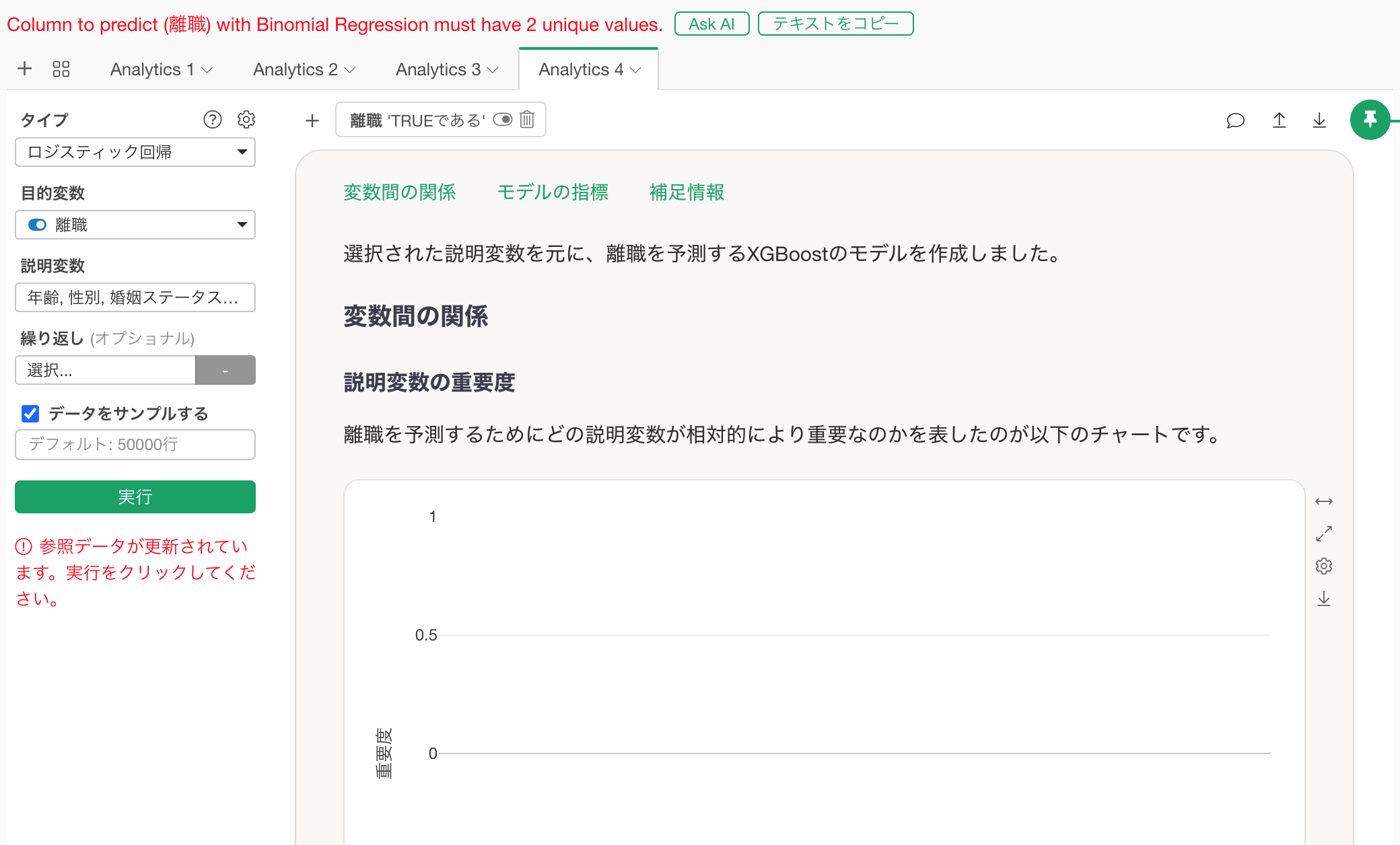The height and width of the screenshot is (845, 1400).
Task: Open the 目的変数 離職 dropdown
Action: (135, 225)
